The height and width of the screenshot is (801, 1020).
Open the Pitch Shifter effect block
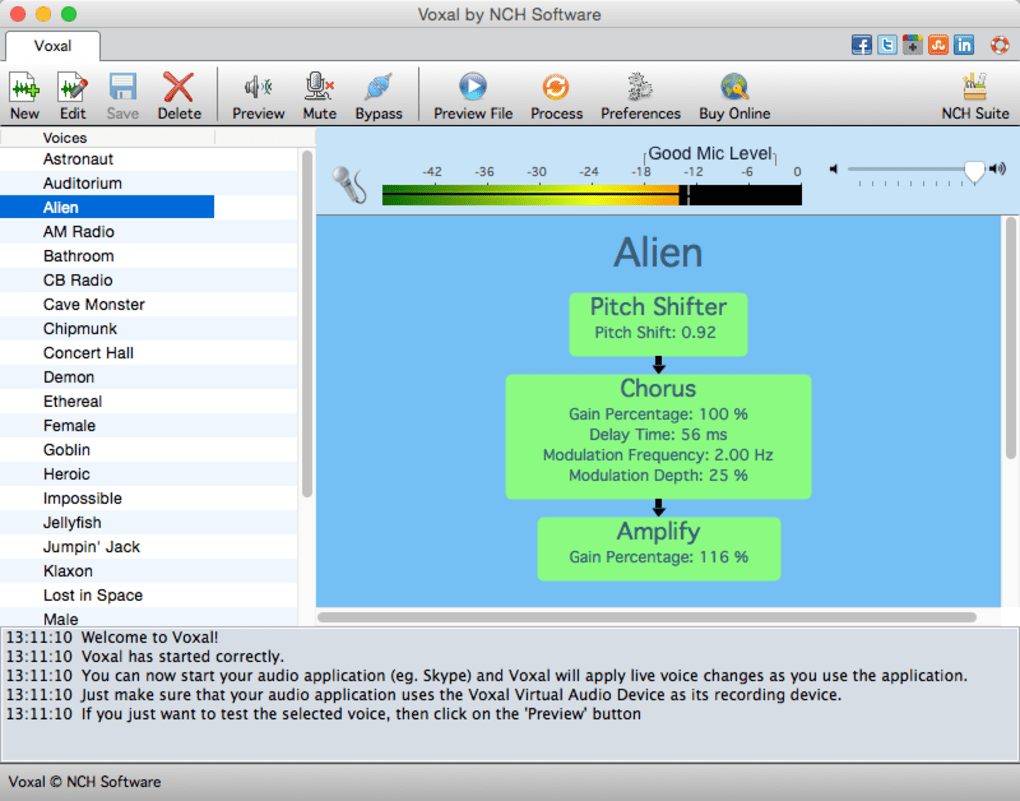[x=658, y=323]
